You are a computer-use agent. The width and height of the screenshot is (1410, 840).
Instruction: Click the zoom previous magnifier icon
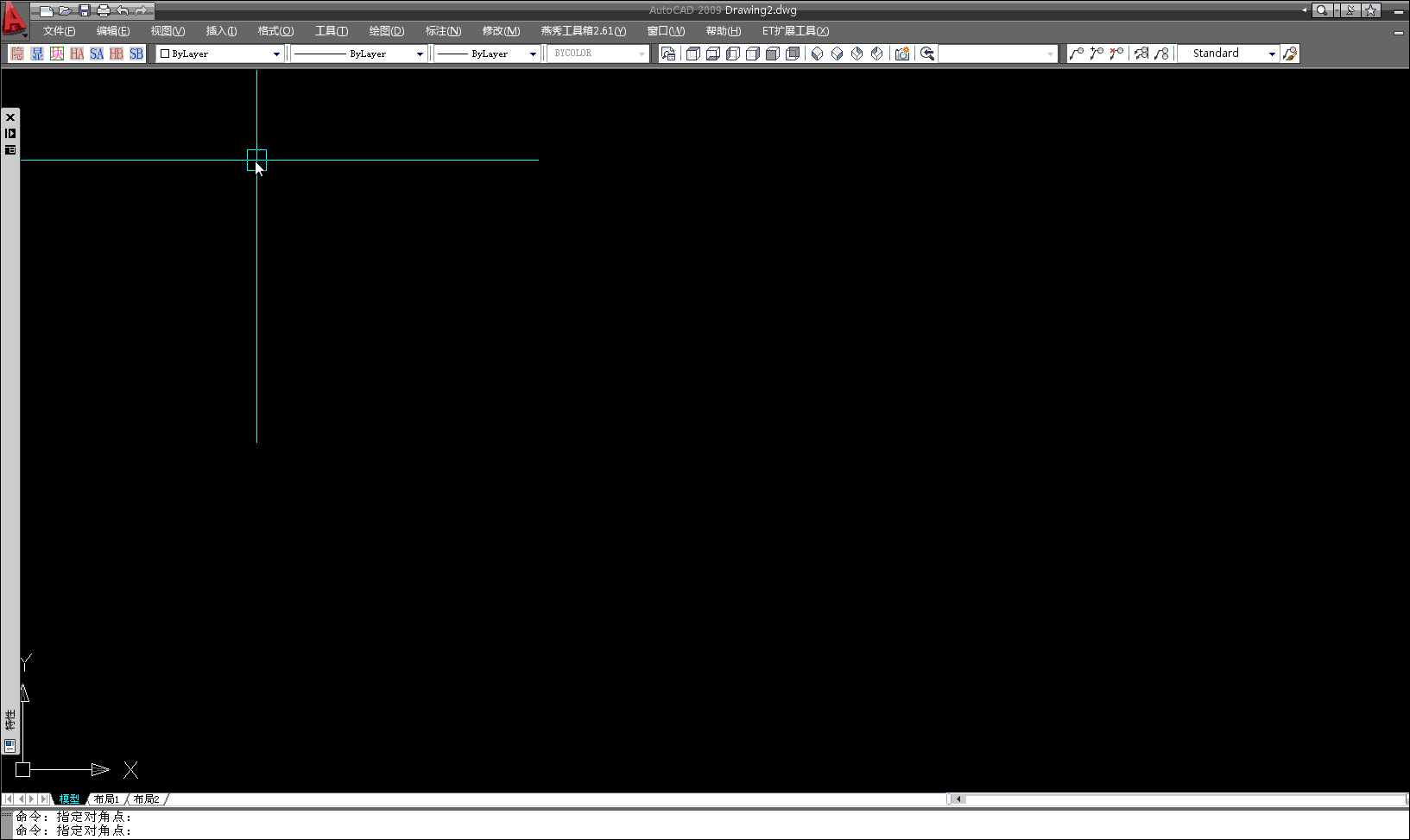927,54
